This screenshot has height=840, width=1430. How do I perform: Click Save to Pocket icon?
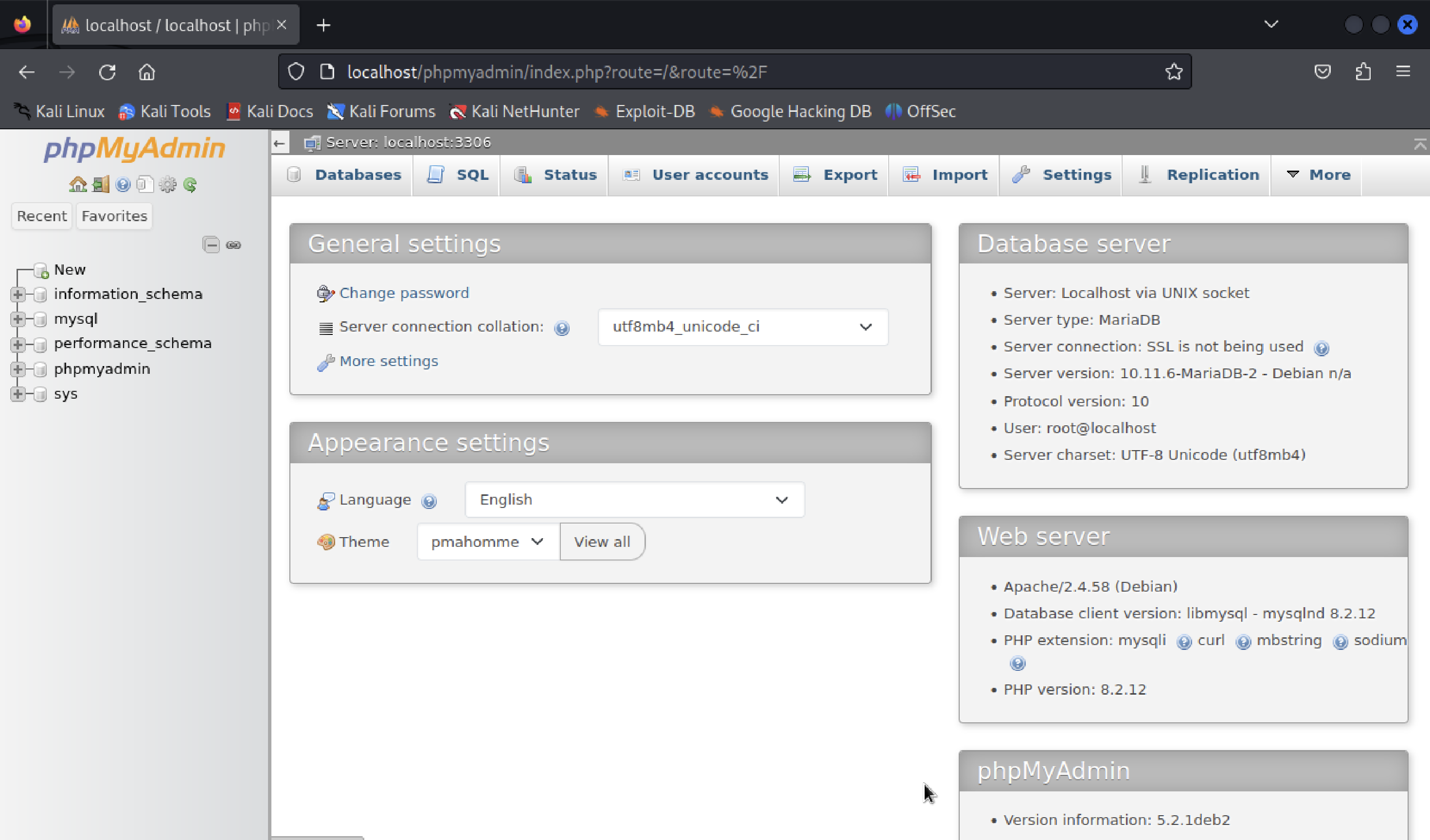[x=1323, y=71]
